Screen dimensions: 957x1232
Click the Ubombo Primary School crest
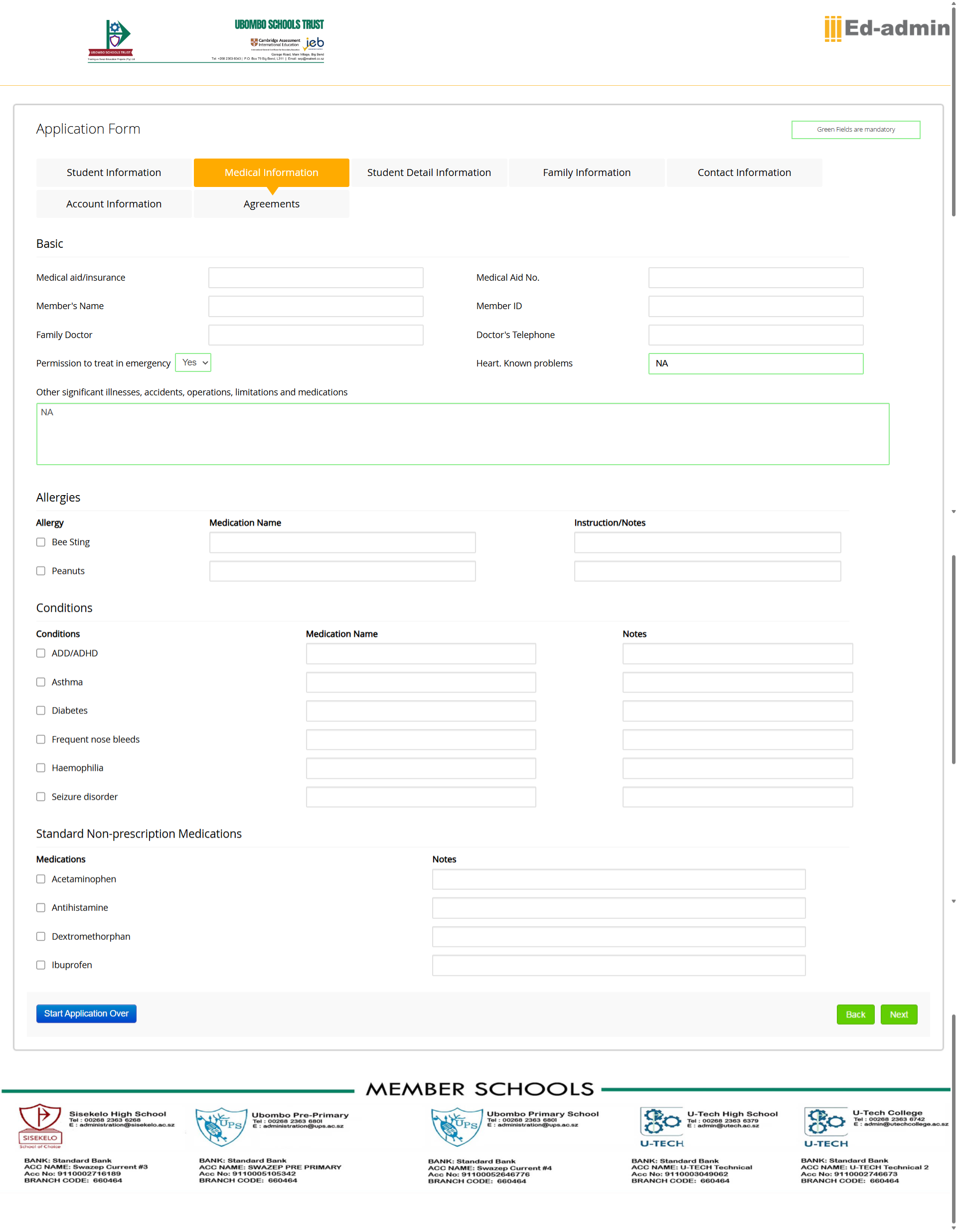point(457,1126)
